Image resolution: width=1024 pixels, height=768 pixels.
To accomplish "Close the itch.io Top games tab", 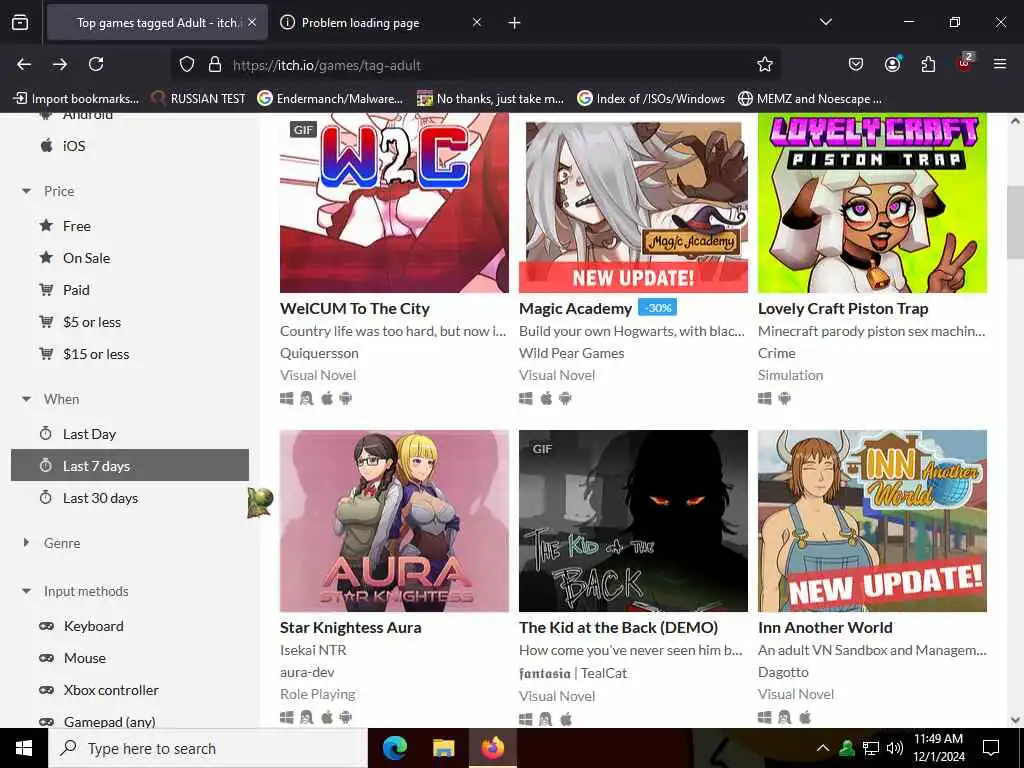I will click(252, 22).
